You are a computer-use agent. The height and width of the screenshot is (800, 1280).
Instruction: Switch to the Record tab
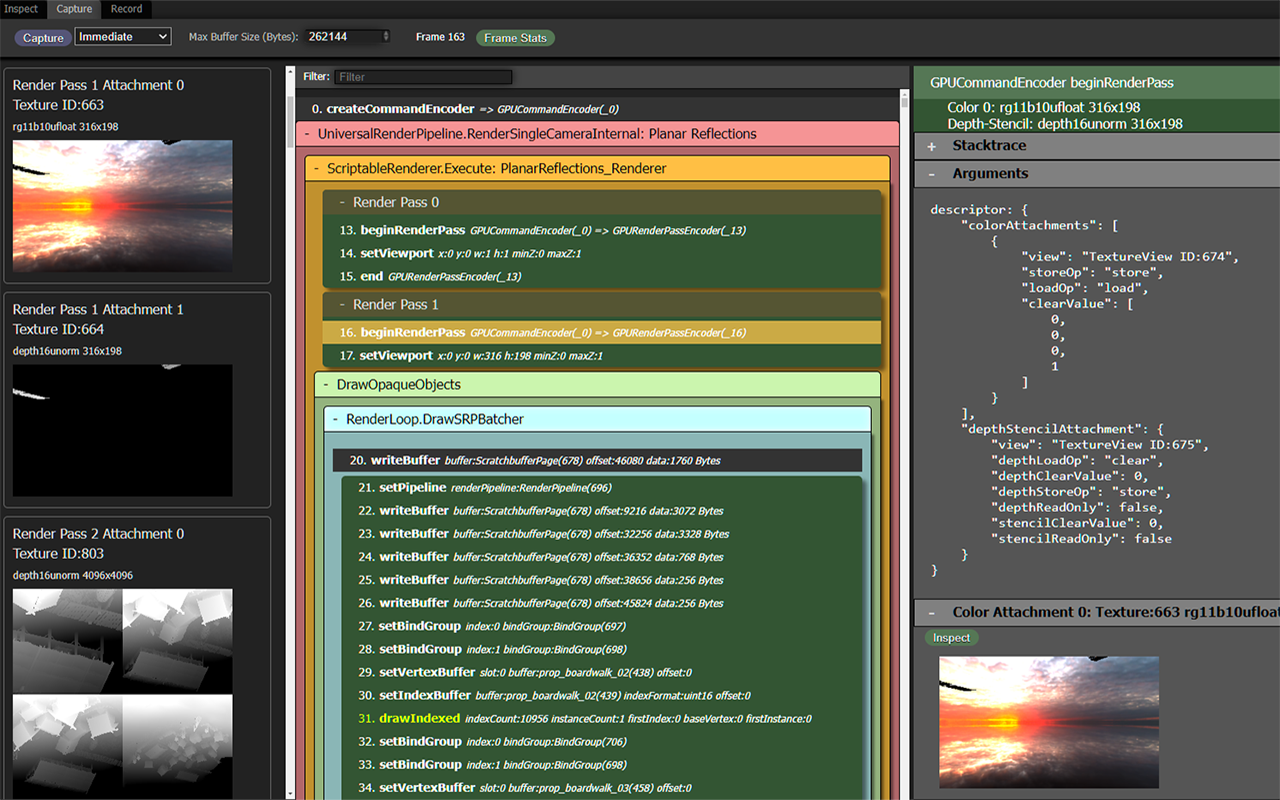pos(126,9)
